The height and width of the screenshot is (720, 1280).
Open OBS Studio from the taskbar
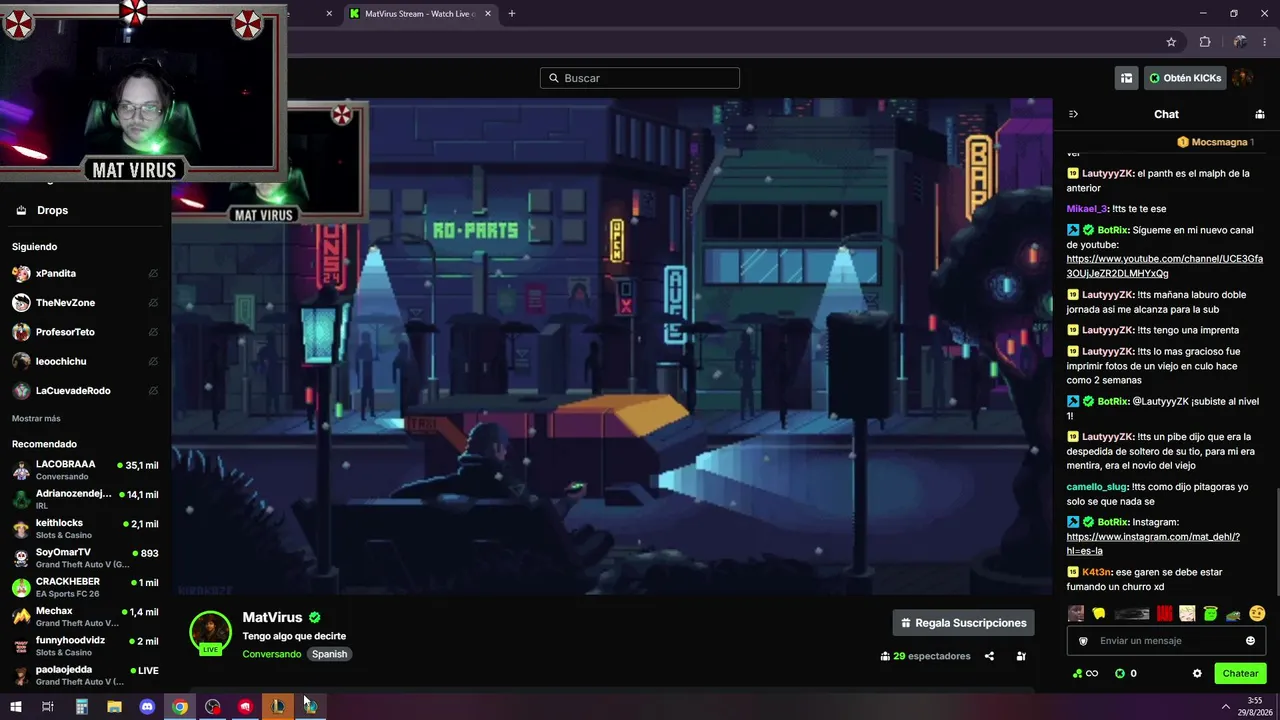pyautogui.click(x=213, y=707)
